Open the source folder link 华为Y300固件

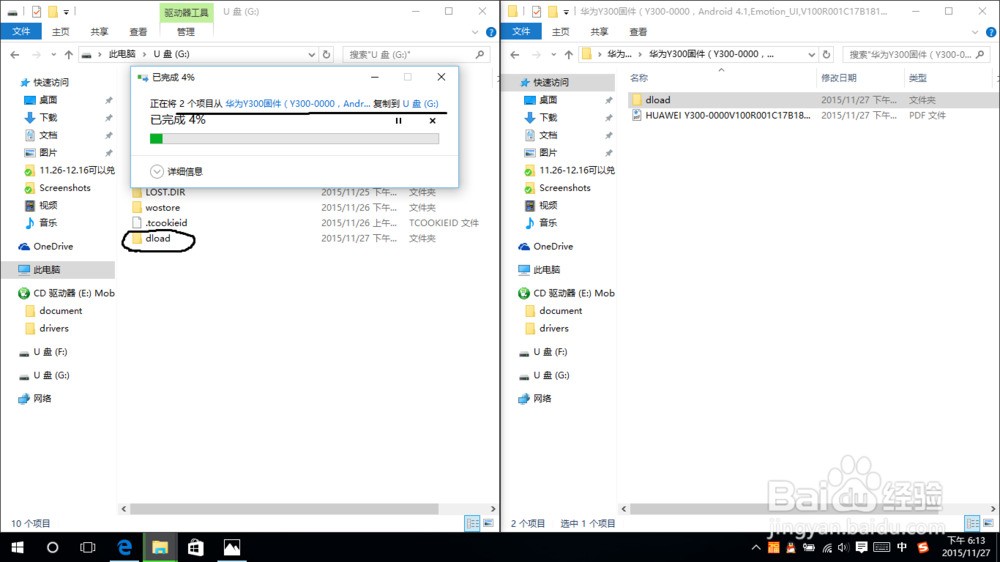coord(297,103)
